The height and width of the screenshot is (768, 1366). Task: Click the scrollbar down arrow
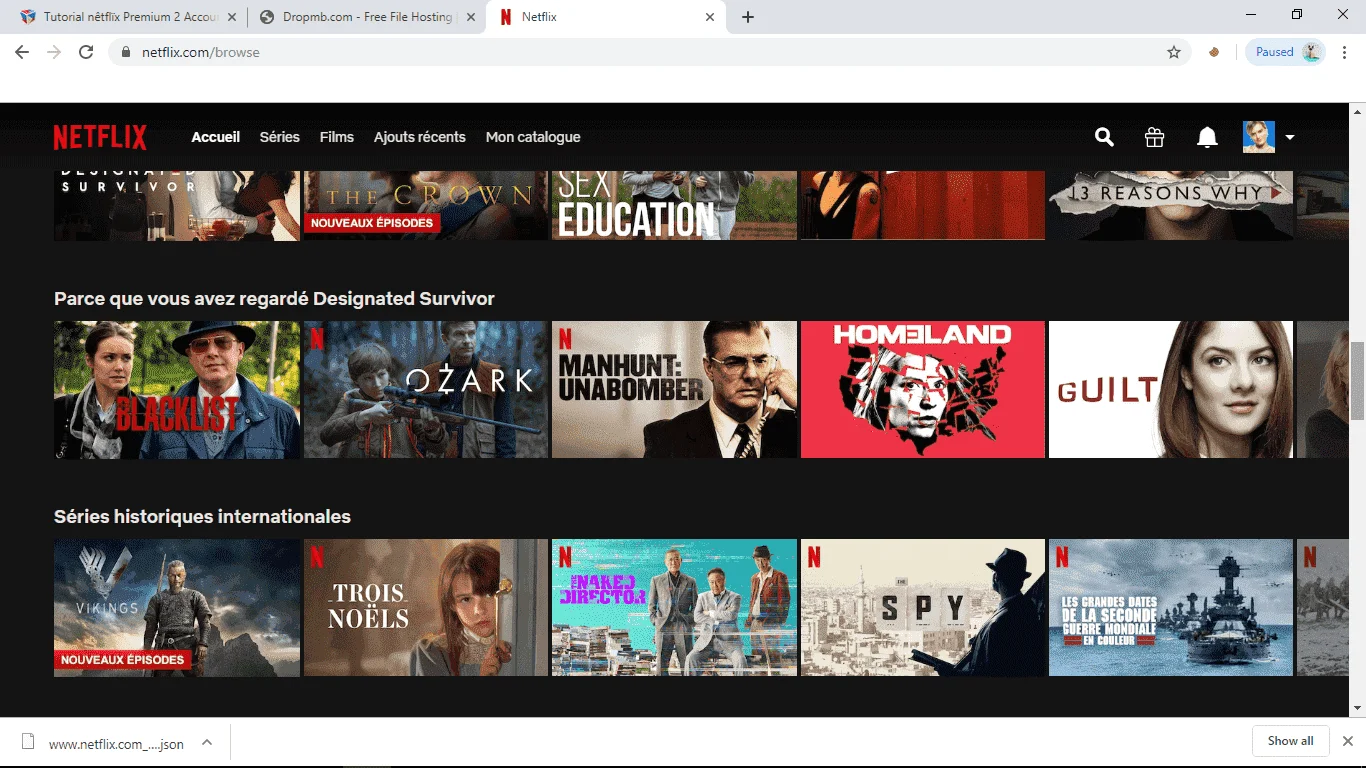(x=1357, y=708)
